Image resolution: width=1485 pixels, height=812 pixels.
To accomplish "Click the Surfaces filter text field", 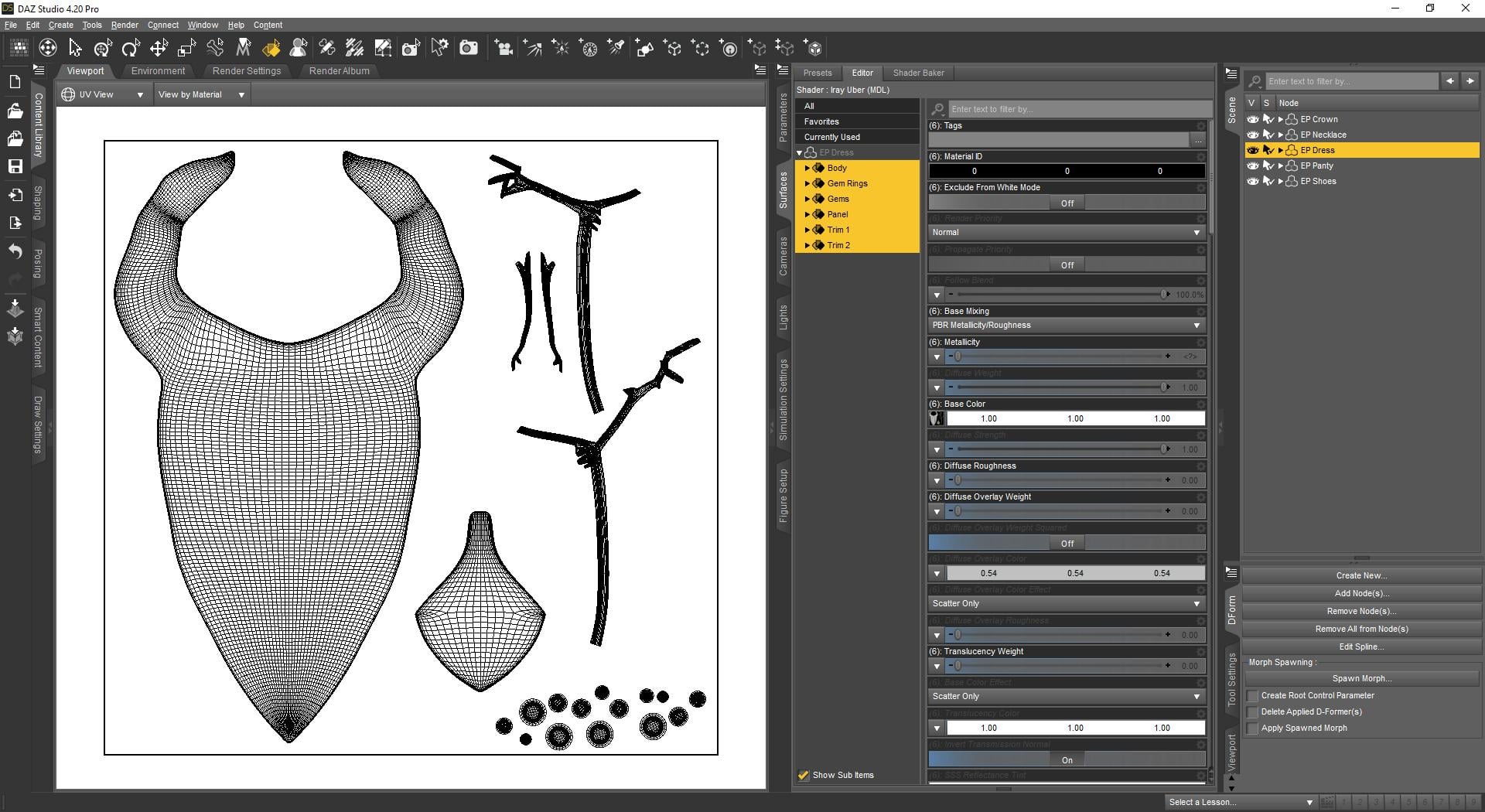I will click(1080, 109).
